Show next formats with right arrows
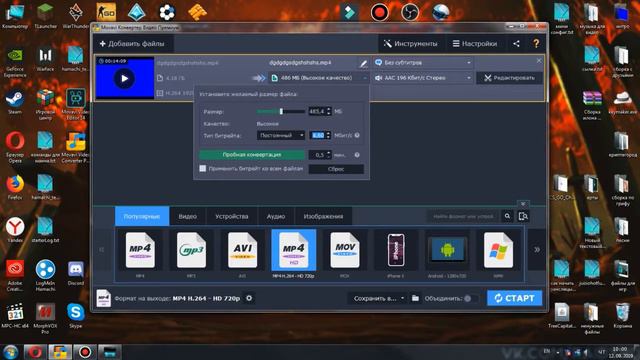 coord(537,249)
